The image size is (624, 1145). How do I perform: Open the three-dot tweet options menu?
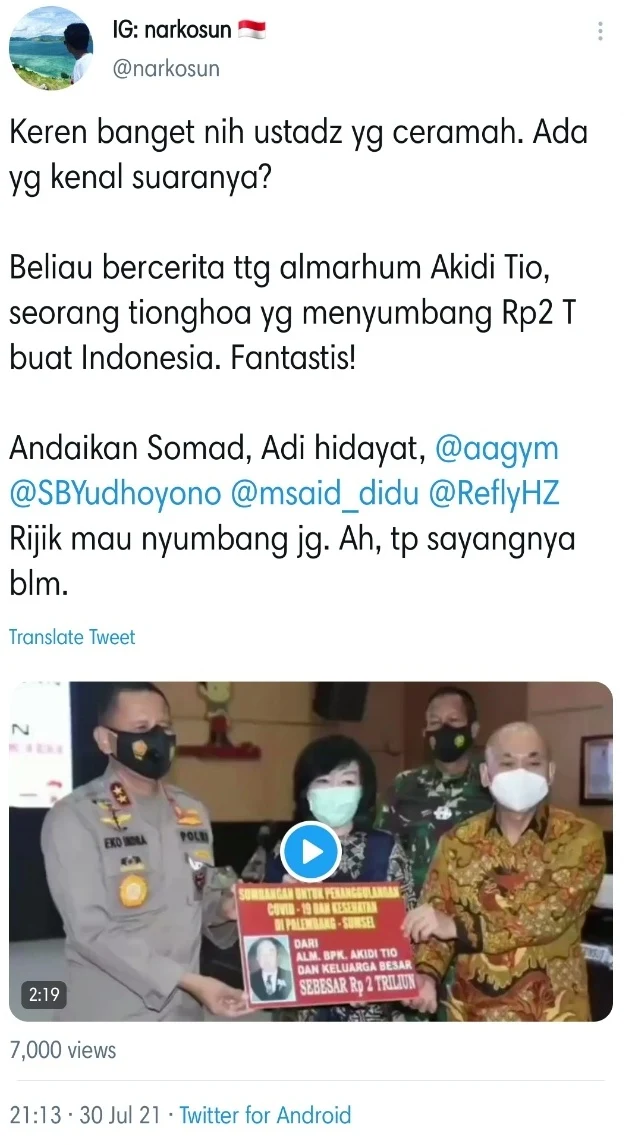(600, 31)
